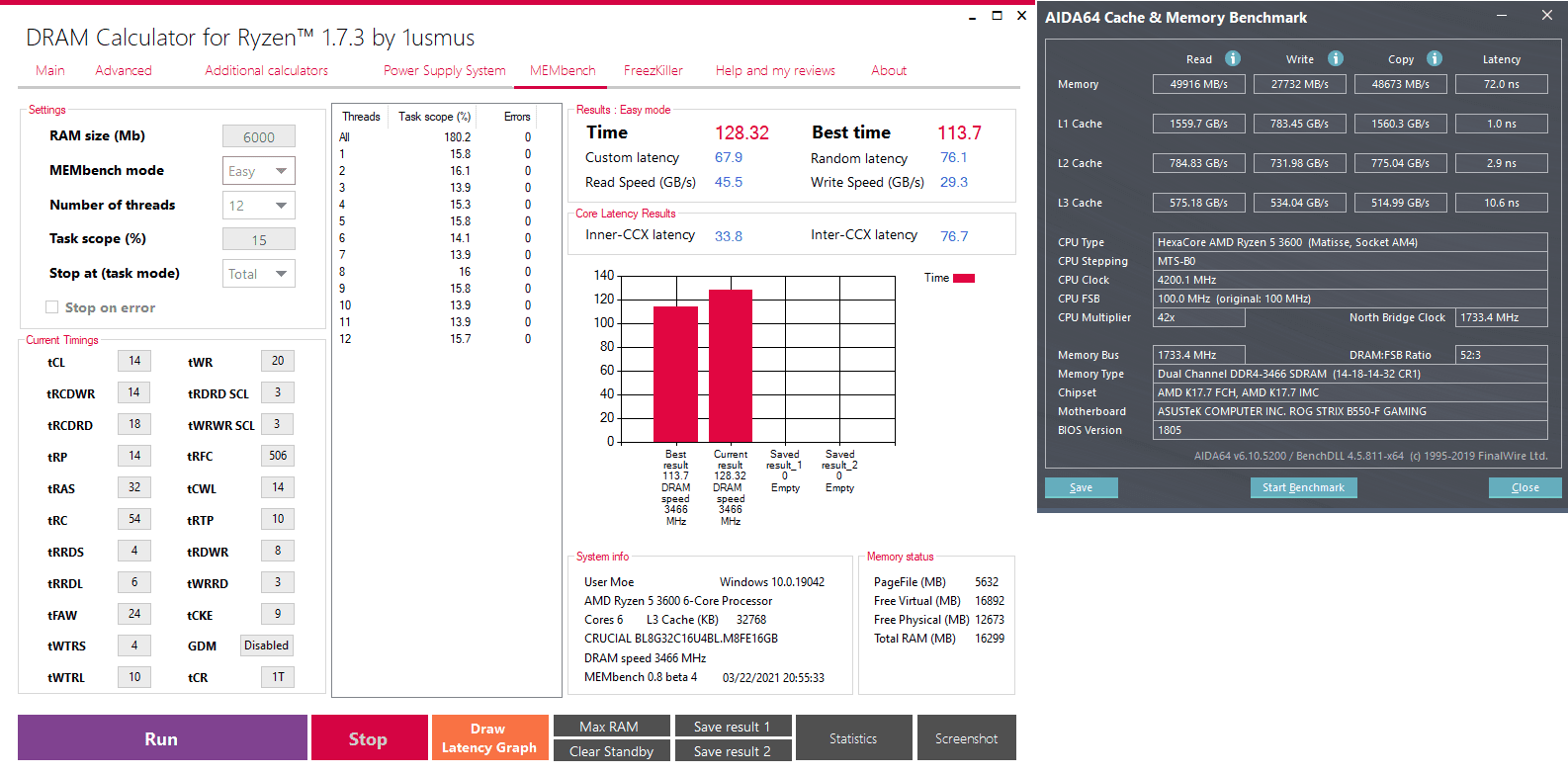Screen dimensions: 1568x775
Task: Click Start Benchmark in AIDA64
Action: click(1303, 487)
